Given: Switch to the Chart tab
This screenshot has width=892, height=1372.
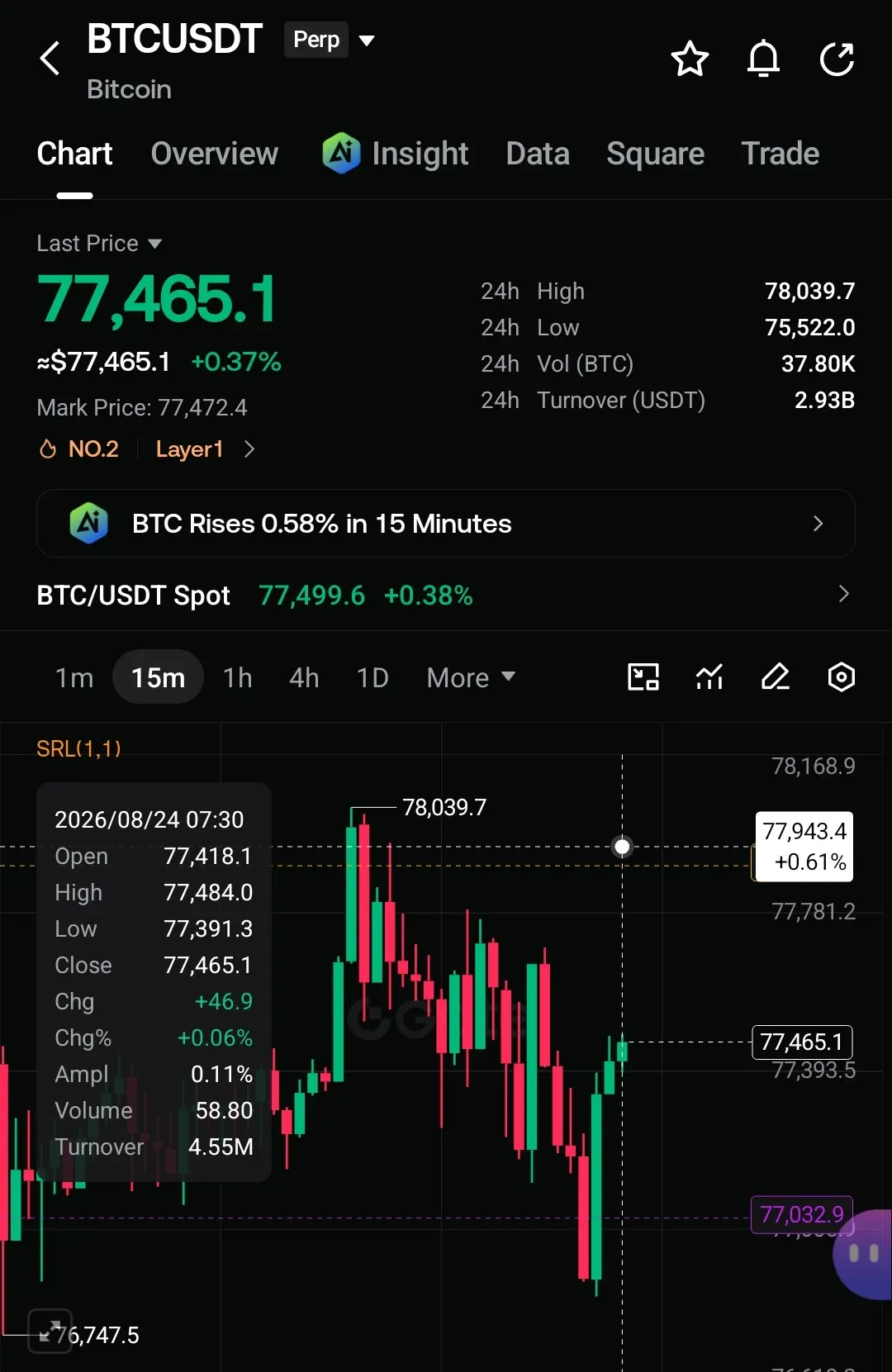Looking at the screenshot, I should 74,154.
